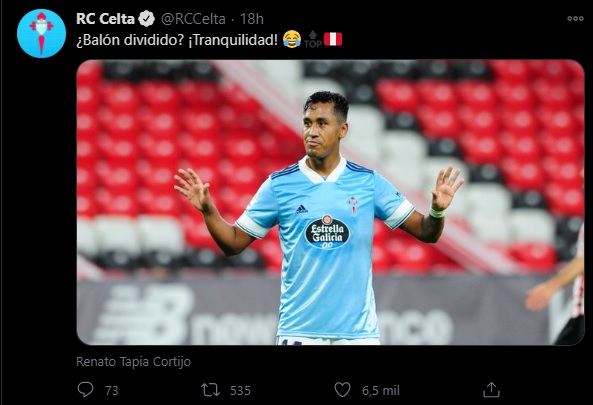Click the RC Celta display name
The image size is (593, 405).
tap(105, 19)
